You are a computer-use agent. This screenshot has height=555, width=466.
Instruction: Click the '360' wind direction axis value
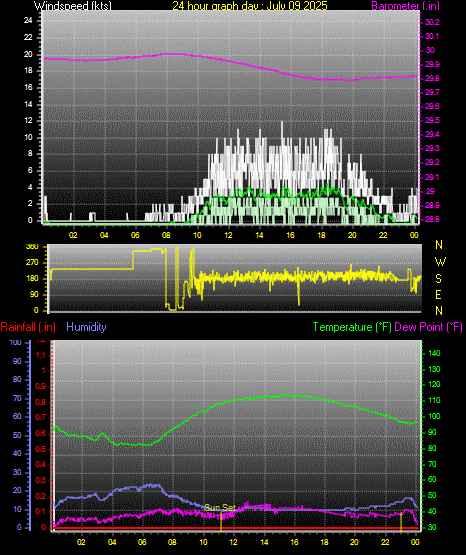point(32,247)
